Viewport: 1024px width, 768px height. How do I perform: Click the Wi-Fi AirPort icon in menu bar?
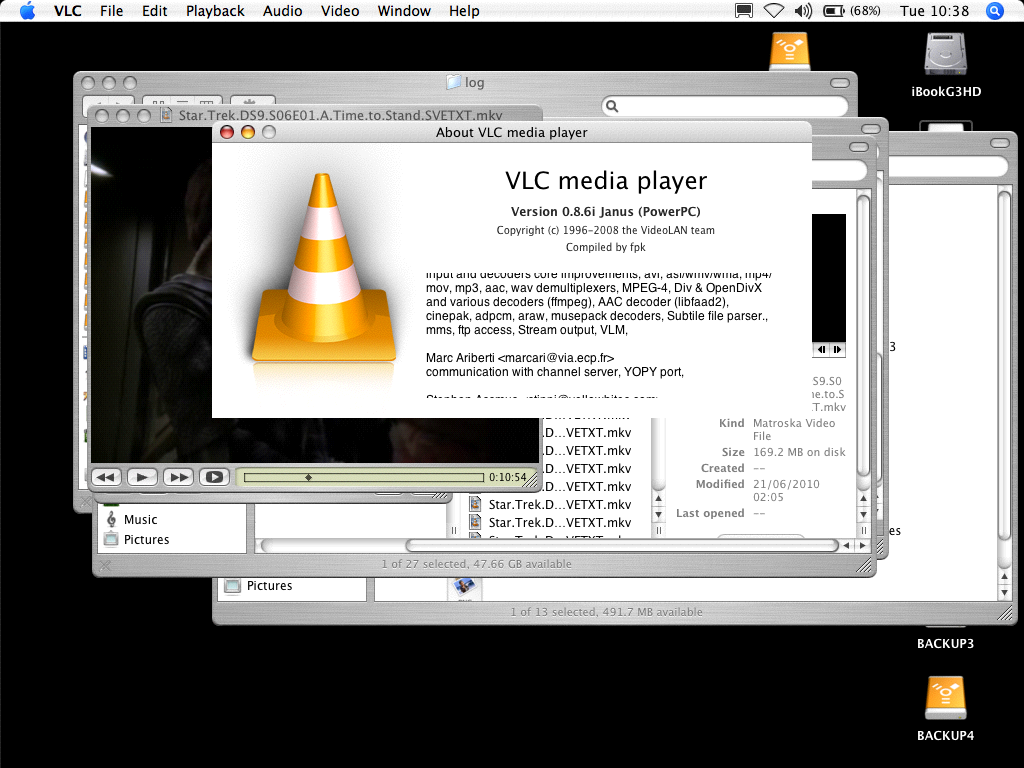click(774, 11)
